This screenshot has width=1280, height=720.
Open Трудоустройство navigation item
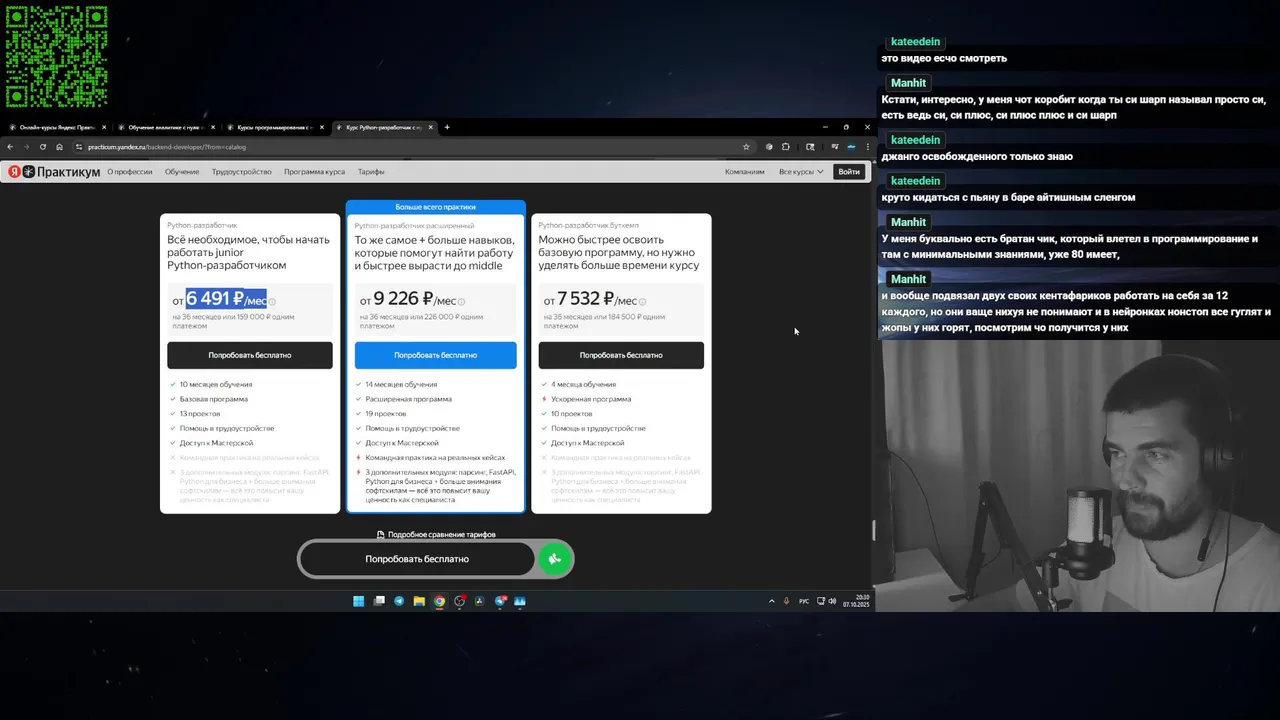[x=241, y=172]
